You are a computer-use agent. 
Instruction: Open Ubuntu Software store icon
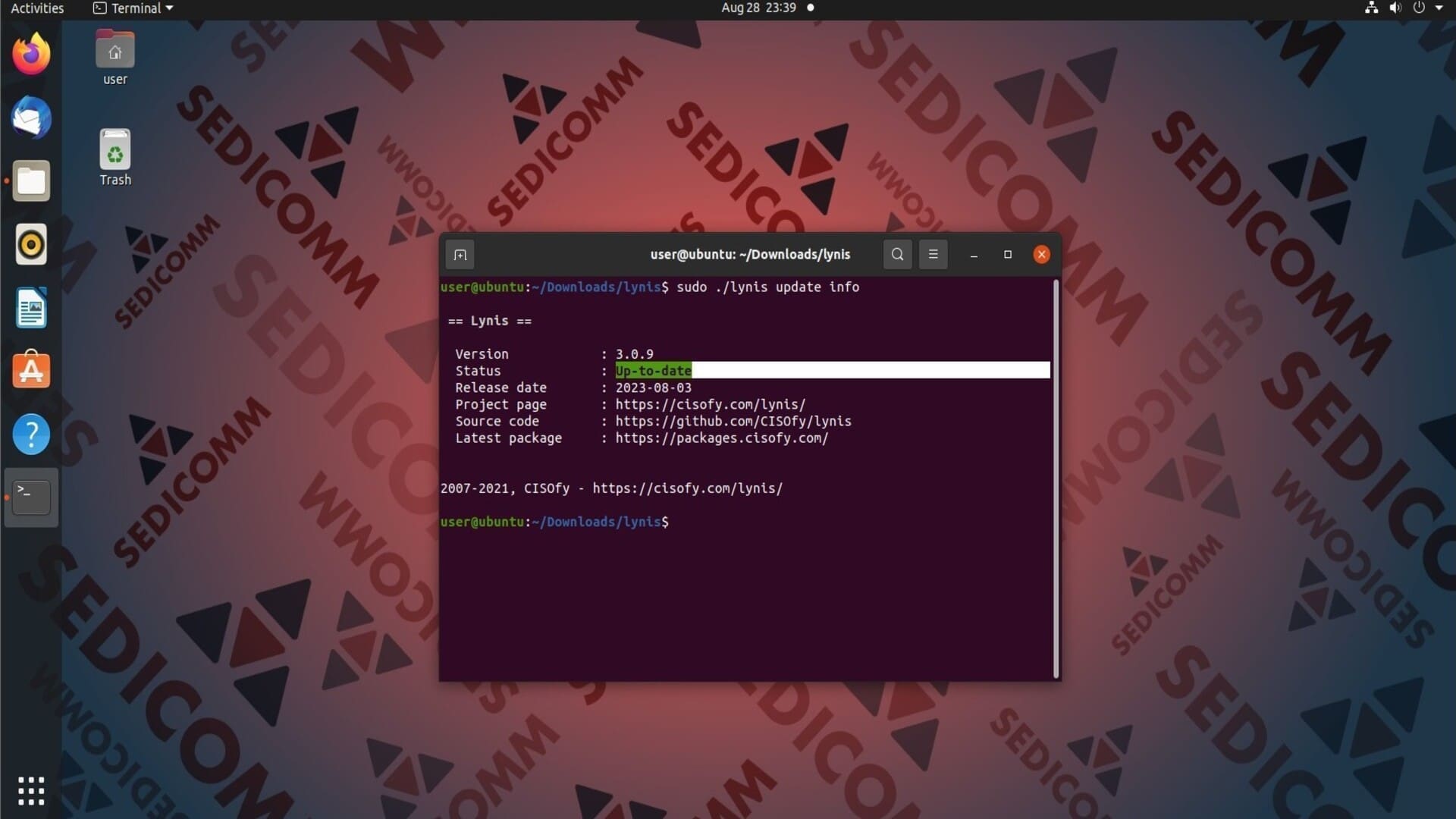pos(31,371)
